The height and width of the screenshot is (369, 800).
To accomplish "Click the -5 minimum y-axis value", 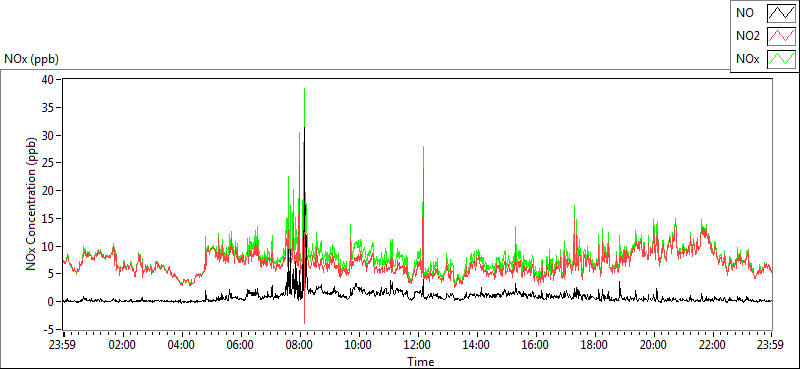I will (x=49, y=330).
